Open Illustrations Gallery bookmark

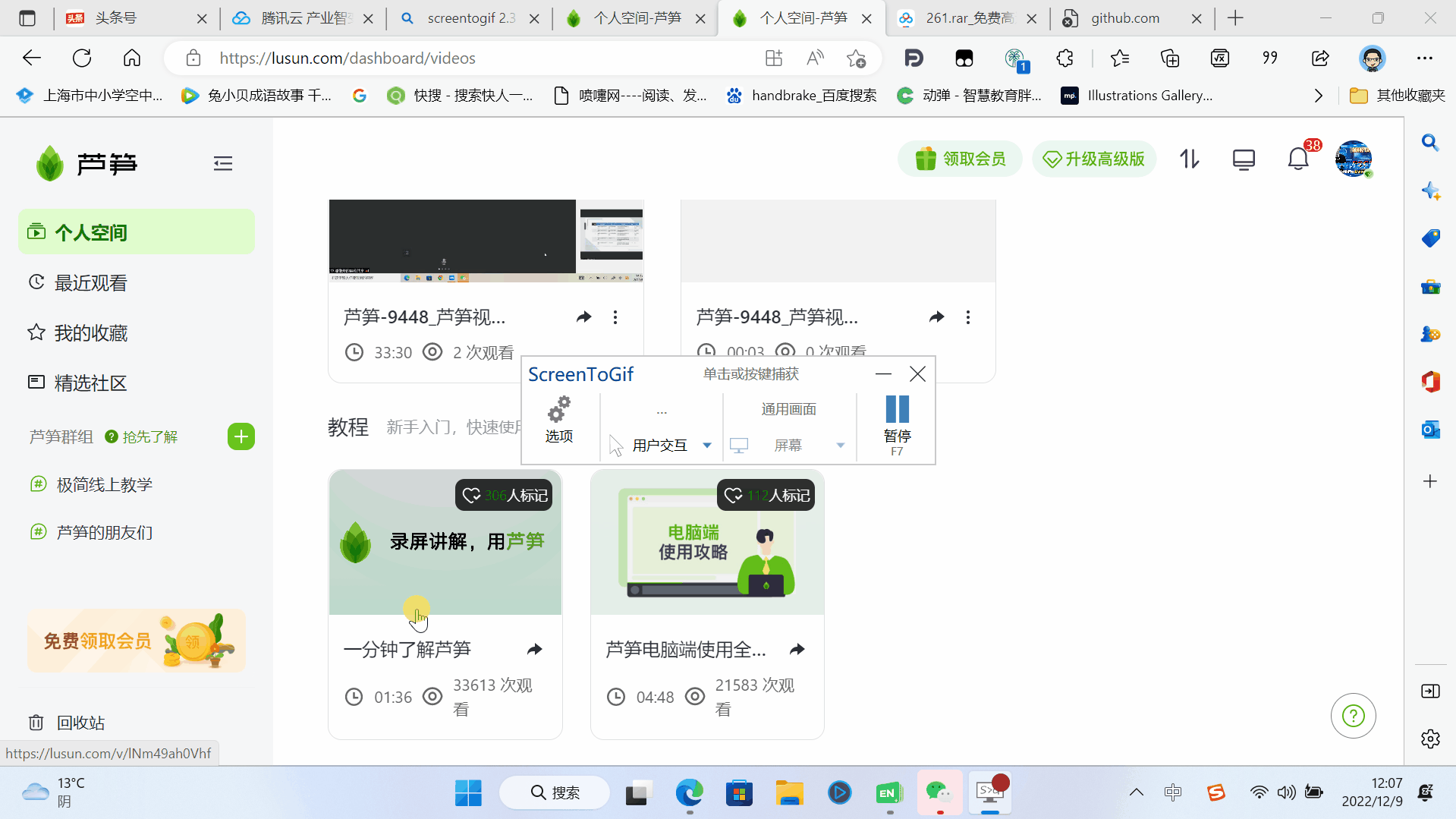point(1137,95)
